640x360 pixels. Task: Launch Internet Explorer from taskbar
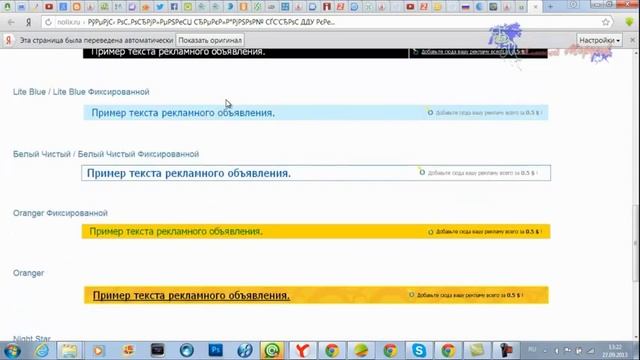coord(42,351)
